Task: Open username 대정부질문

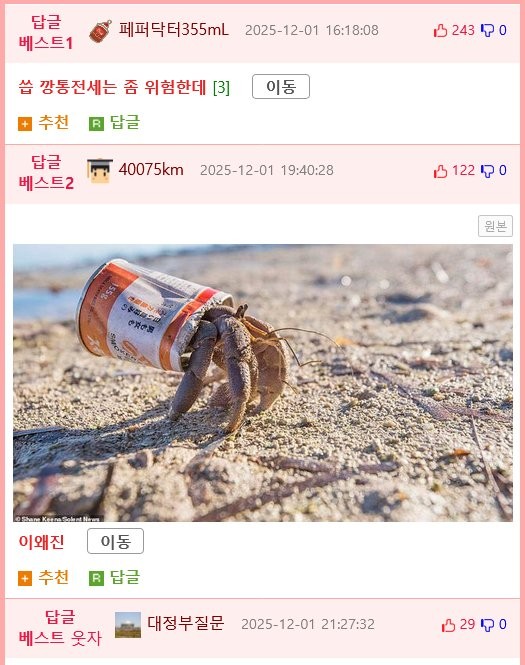Action: click(185, 623)
